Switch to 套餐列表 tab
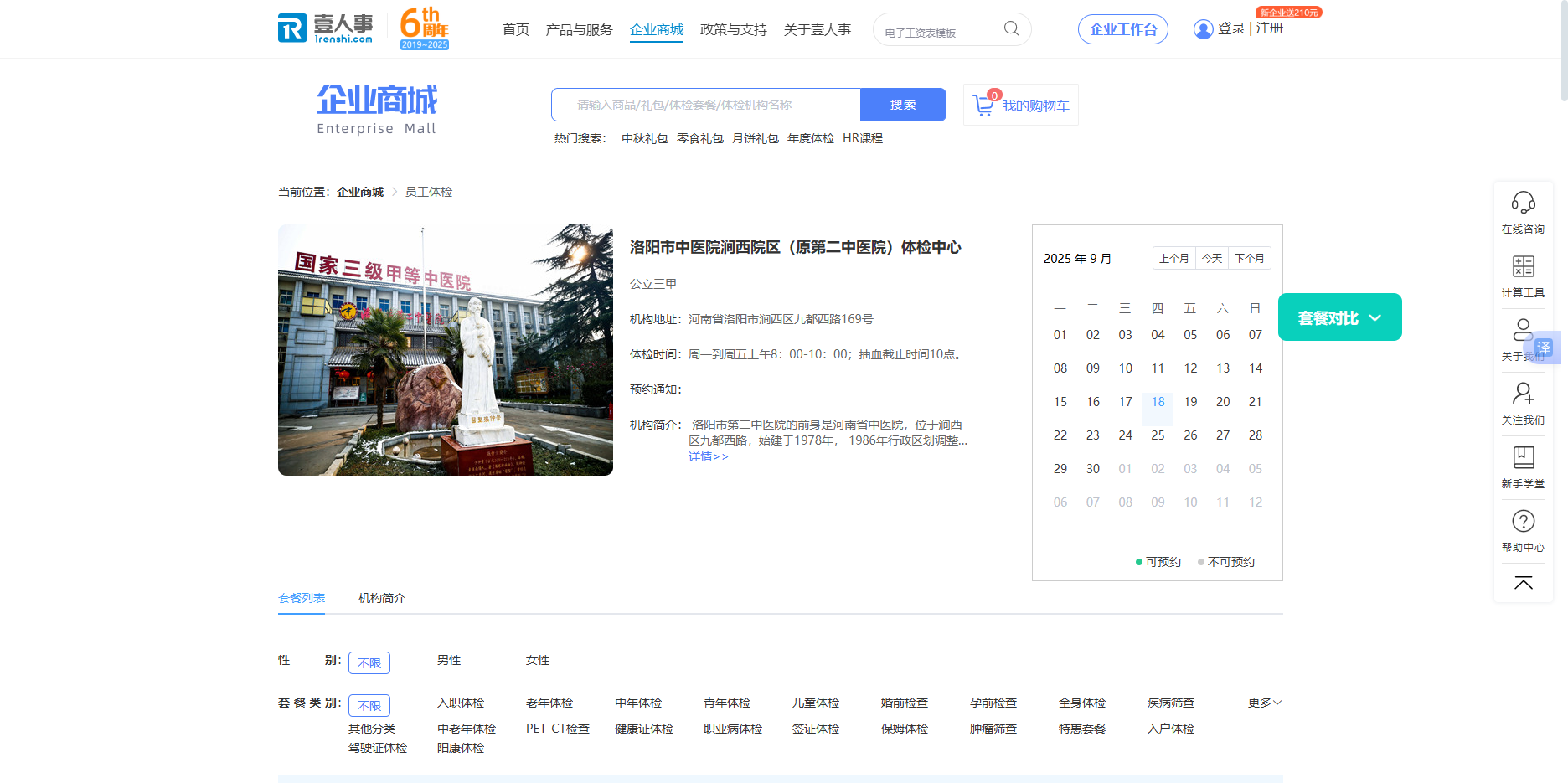Image resolution: width=1568 pixels, height=783 pixels. (x=302, y=598)
